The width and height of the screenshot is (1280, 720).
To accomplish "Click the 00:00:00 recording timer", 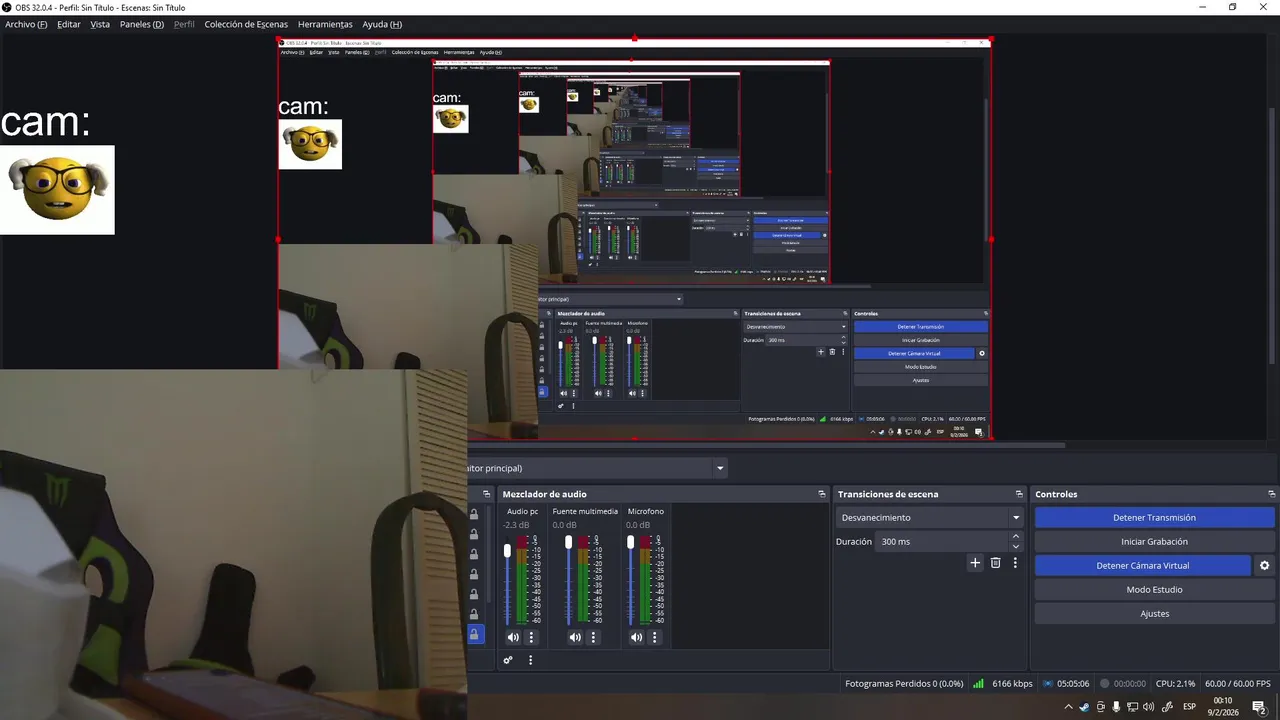I will click(x=1130, y=684).
